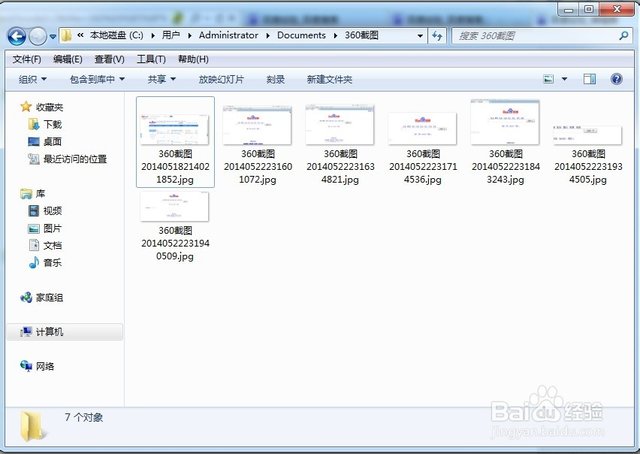Viewport: 640px width, 454px height.
Task: Click the computer icon beside 计算机
Action: 26,332
